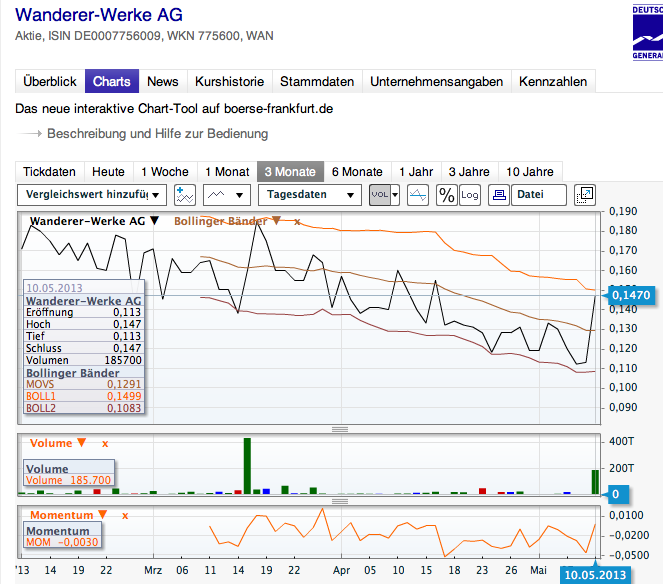Click the chart comparison overlay icon
The width and height of the screenshot is (663, 584).
coord(418,195)
